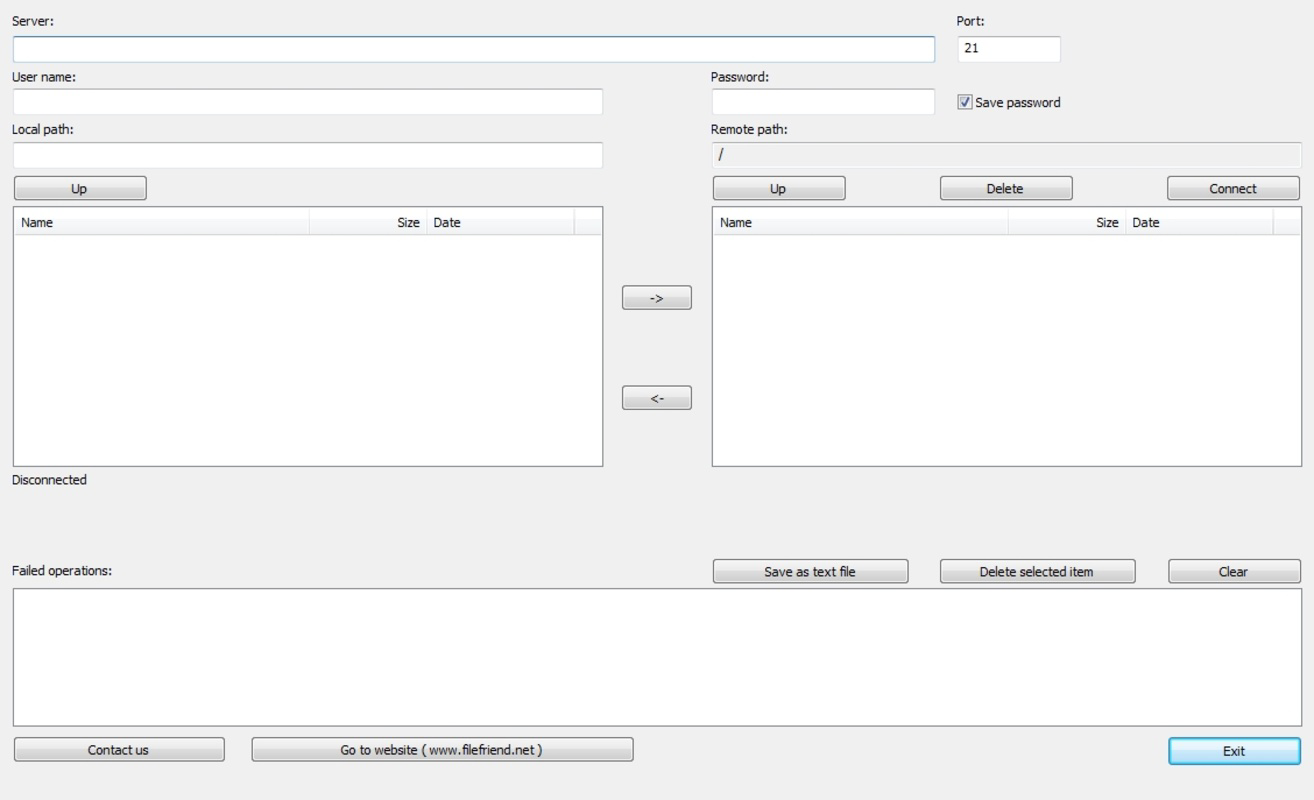Click the Remote path field

coord(1007,155)
